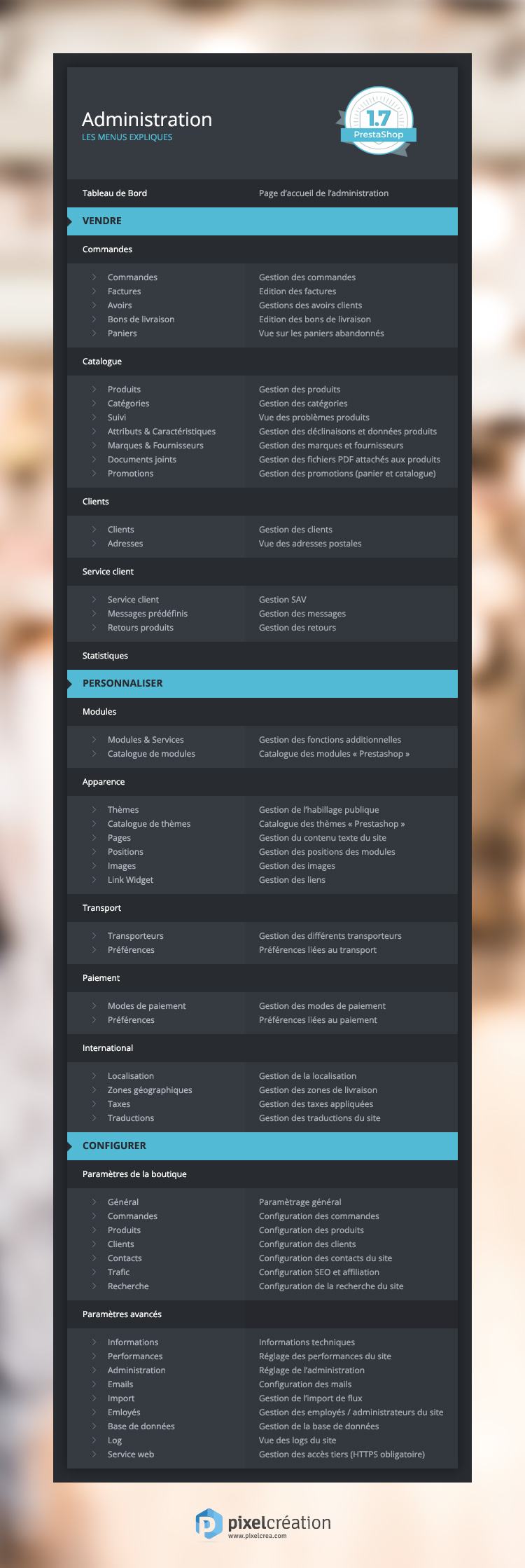Click the arrow beside Performances
Screen dimensions: 525x1568
click(94, 1356)
